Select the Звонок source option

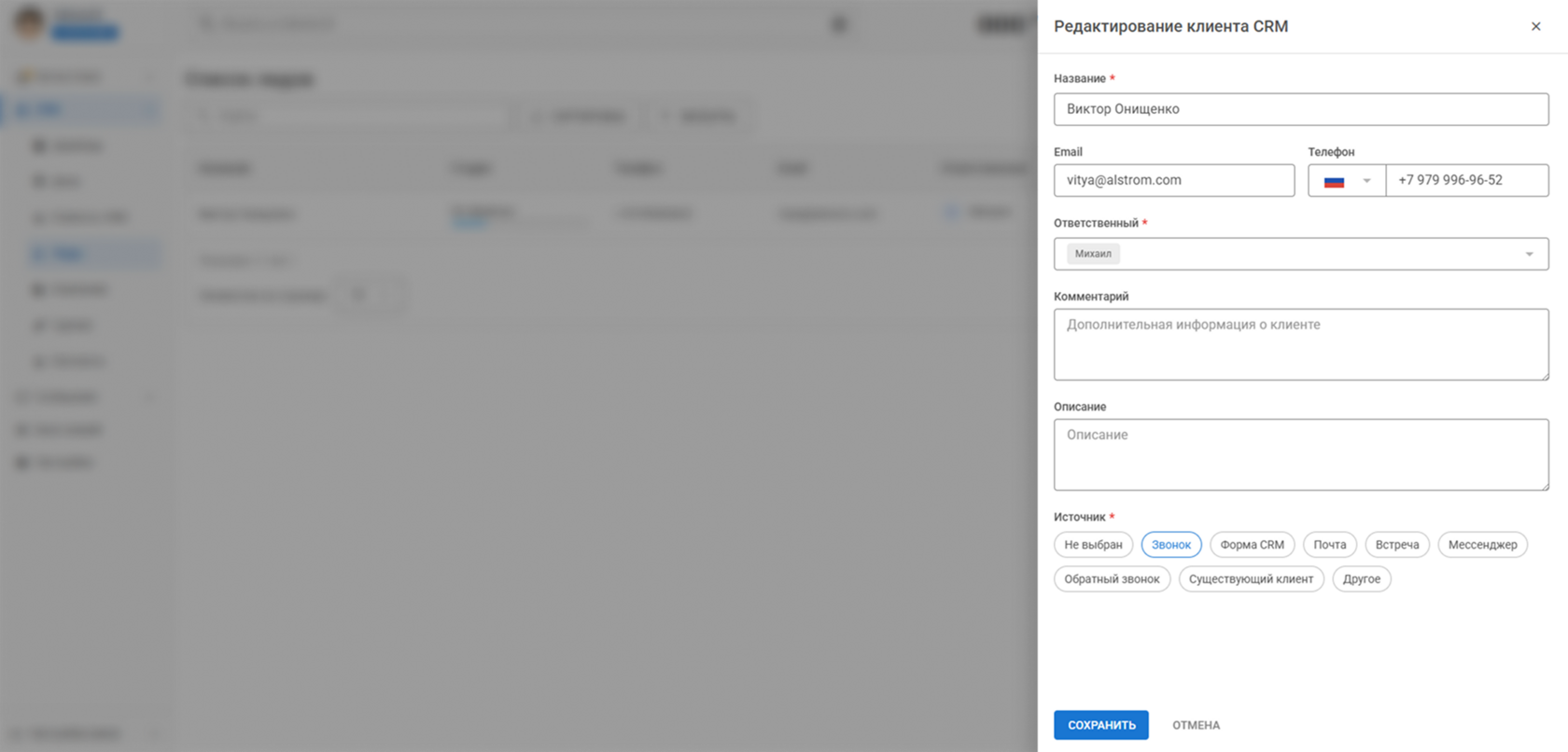pos(1171,545)
